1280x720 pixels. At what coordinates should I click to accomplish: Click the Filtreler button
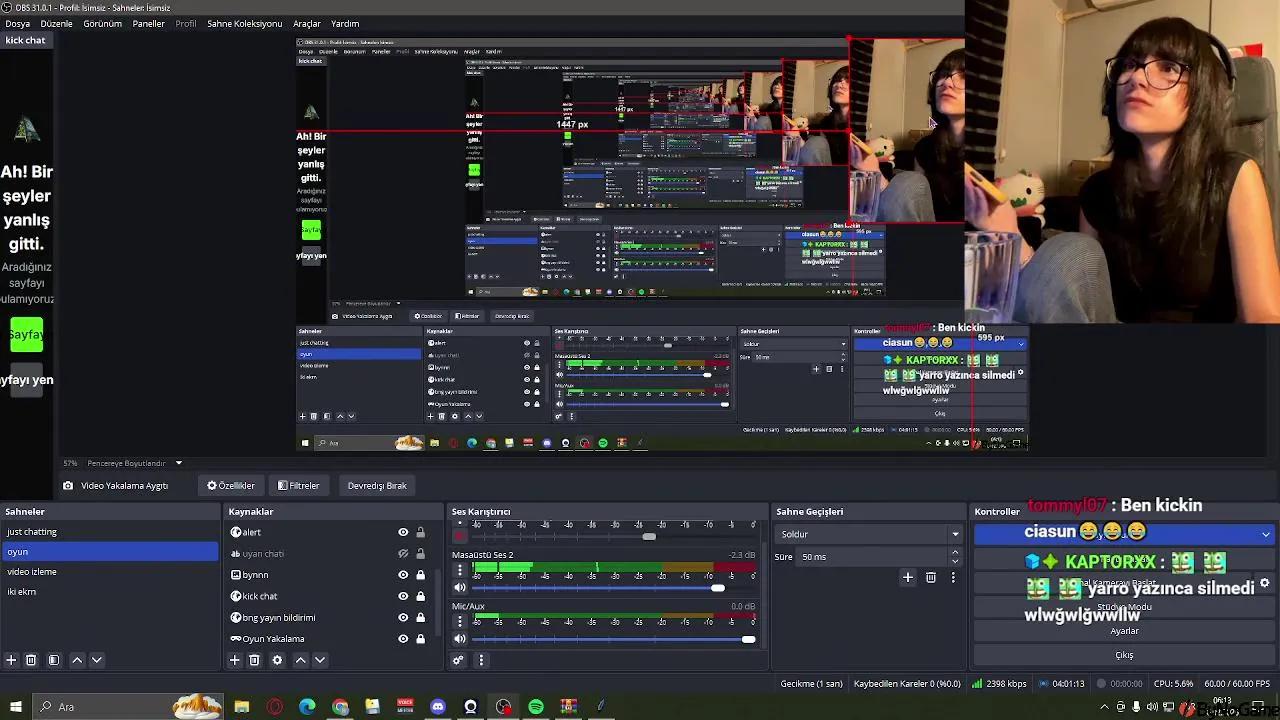pyautogui.click(x=299, y=485)
